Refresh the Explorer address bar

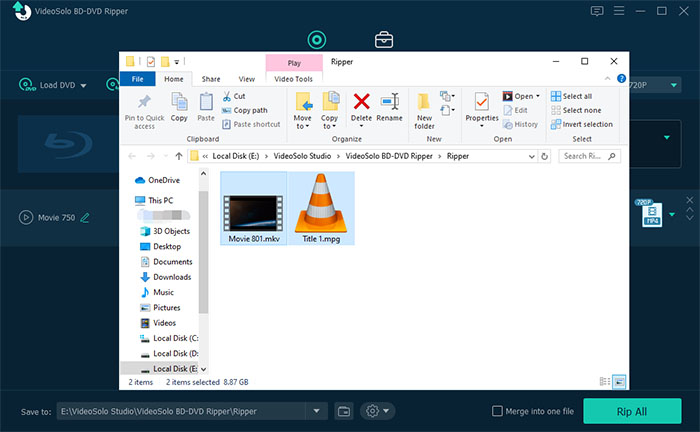[544, 156]
